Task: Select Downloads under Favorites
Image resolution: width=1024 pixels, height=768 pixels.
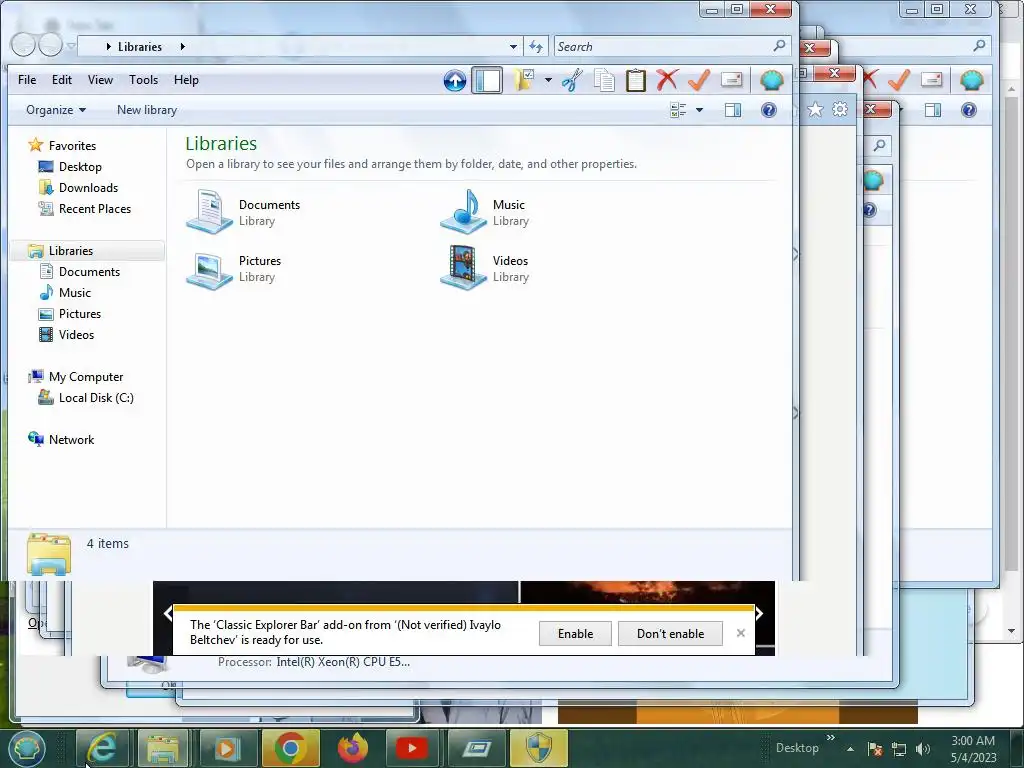Action: (x=88, y=187)
